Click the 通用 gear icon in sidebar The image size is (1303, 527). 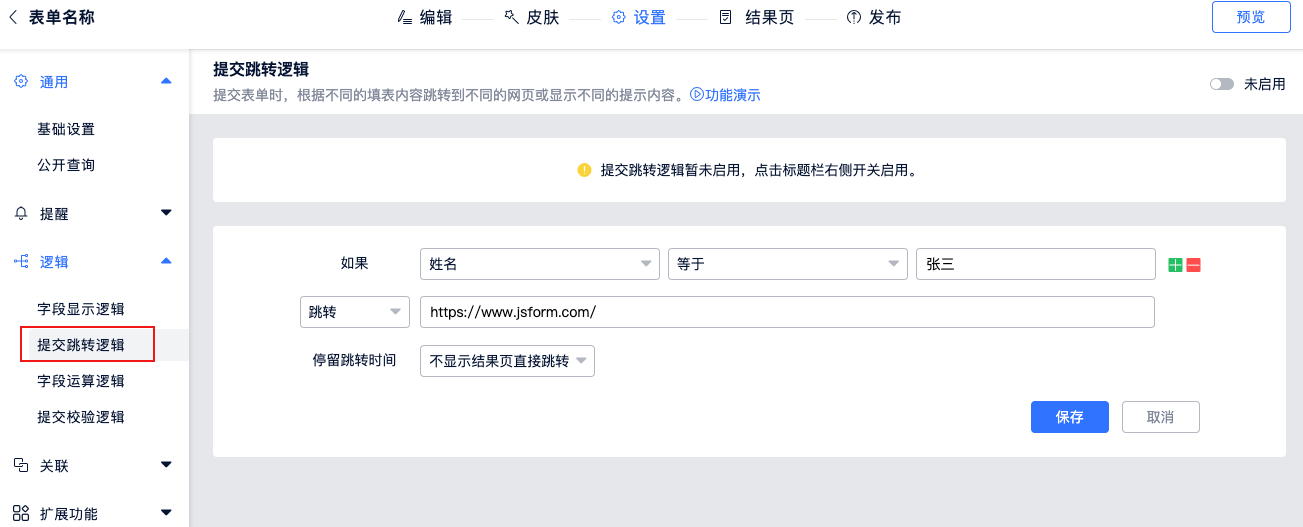point(21,82)
